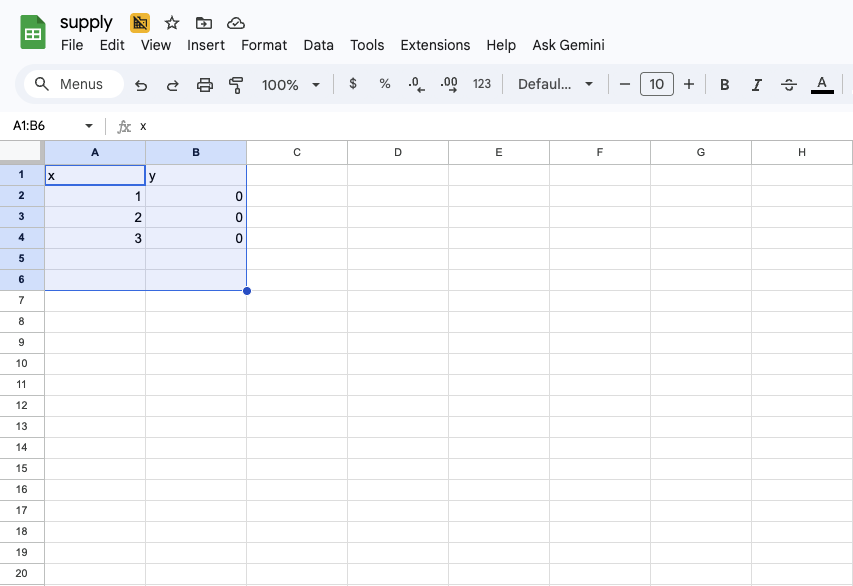The width and height of the screenshot is (853, 586).
Task: Click the undo arrow icon
Action: 141,85
